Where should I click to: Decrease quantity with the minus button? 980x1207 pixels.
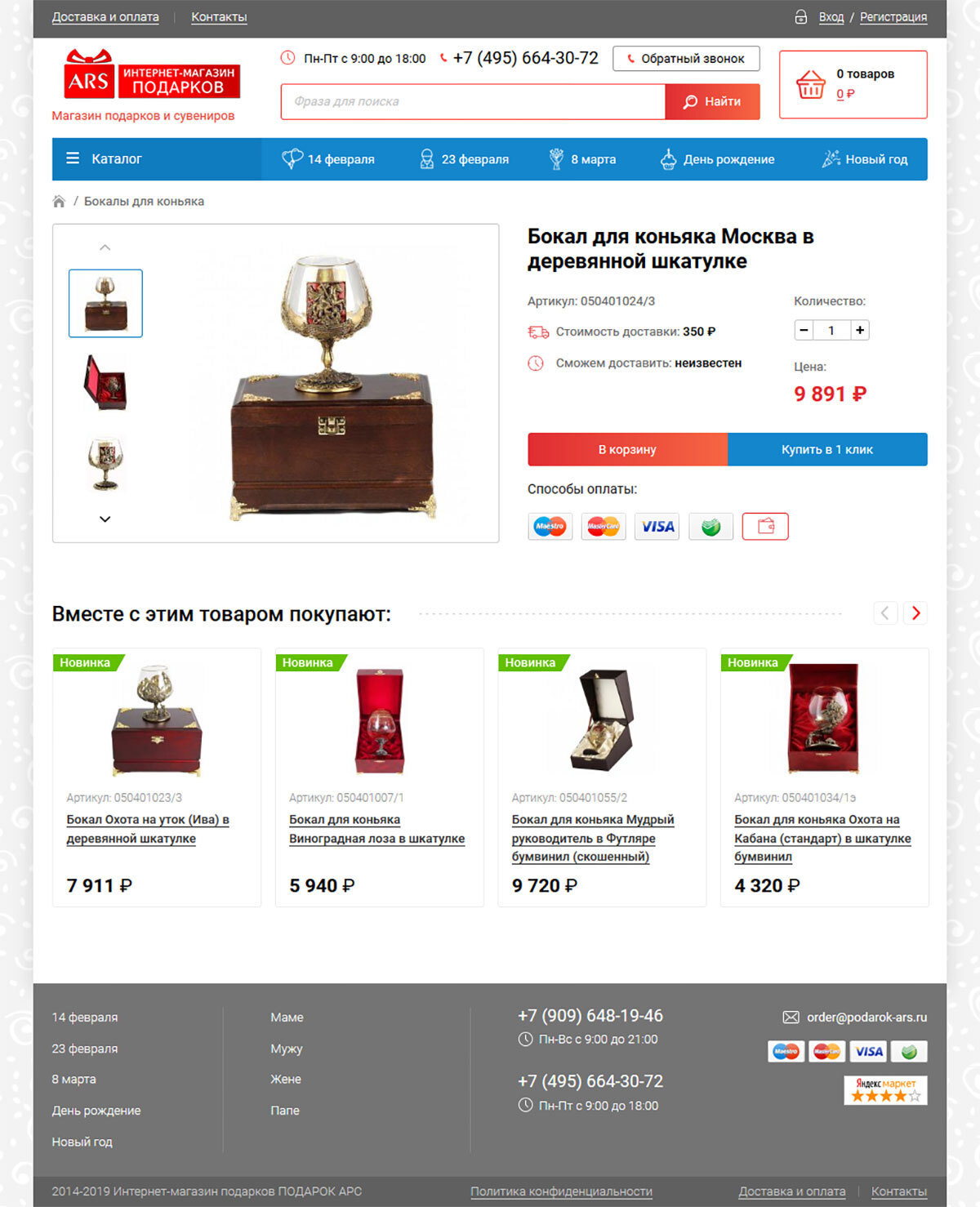[804, 330]
